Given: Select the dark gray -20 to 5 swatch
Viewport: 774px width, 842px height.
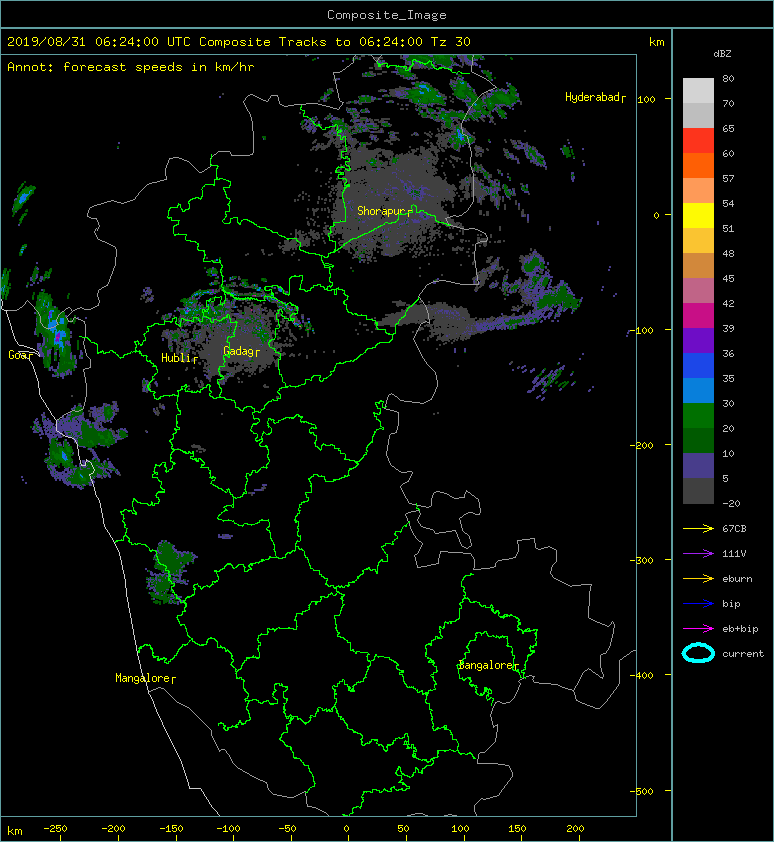Looking at the screenshot, I should tap(698, 490).
